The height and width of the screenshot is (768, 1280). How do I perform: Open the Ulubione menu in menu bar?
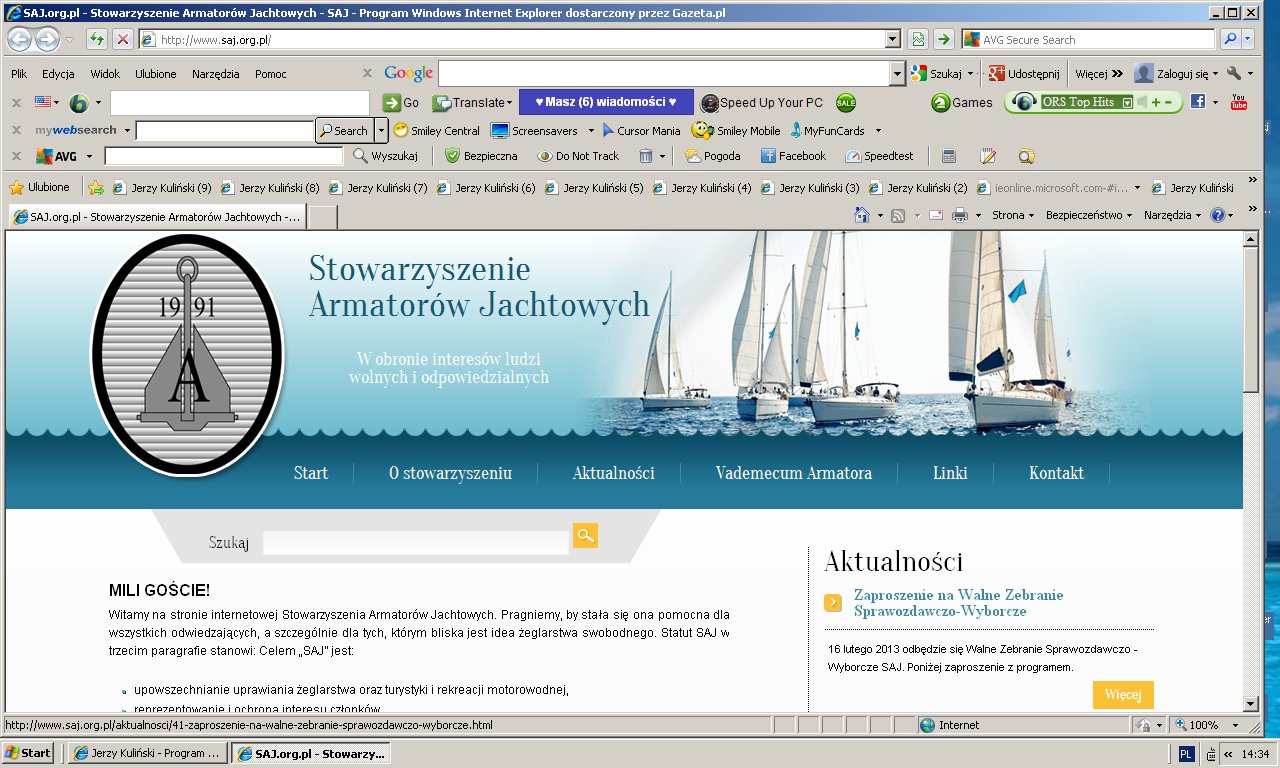click(155, 74)
